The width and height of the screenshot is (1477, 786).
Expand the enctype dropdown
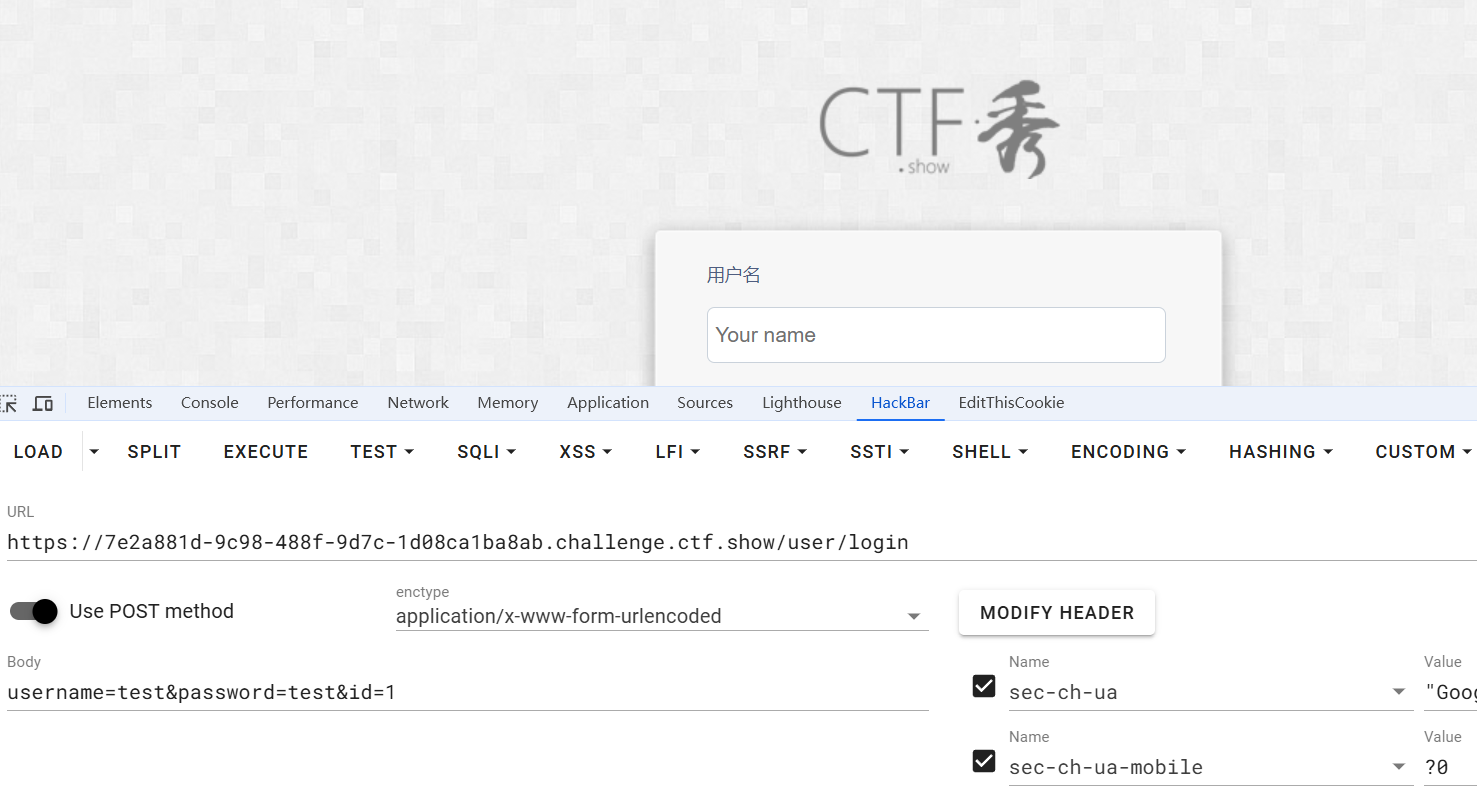point(913,617)
